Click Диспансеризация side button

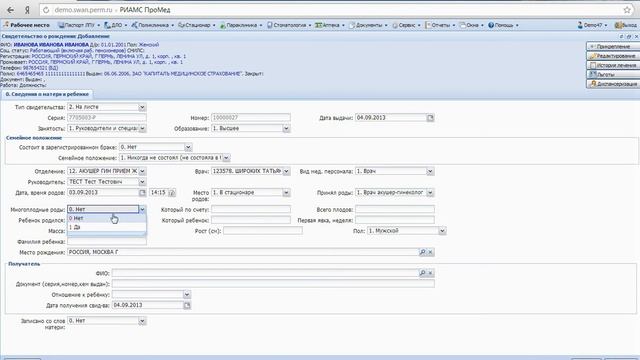click(x=613, y=84)
